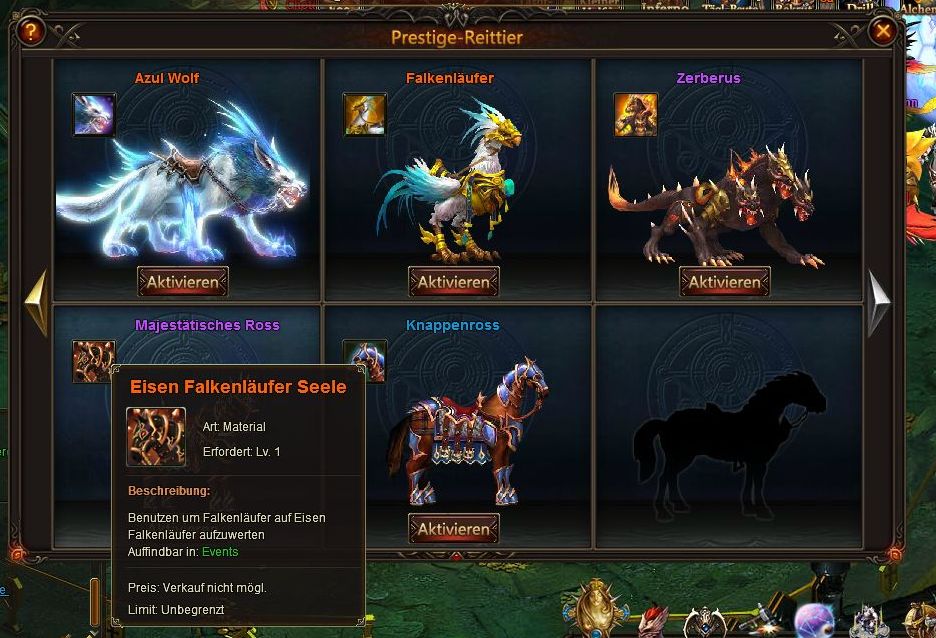Select the Azul Wolf mount image
This screenshot has height=638, width=936.
click(x=181, y=182)
